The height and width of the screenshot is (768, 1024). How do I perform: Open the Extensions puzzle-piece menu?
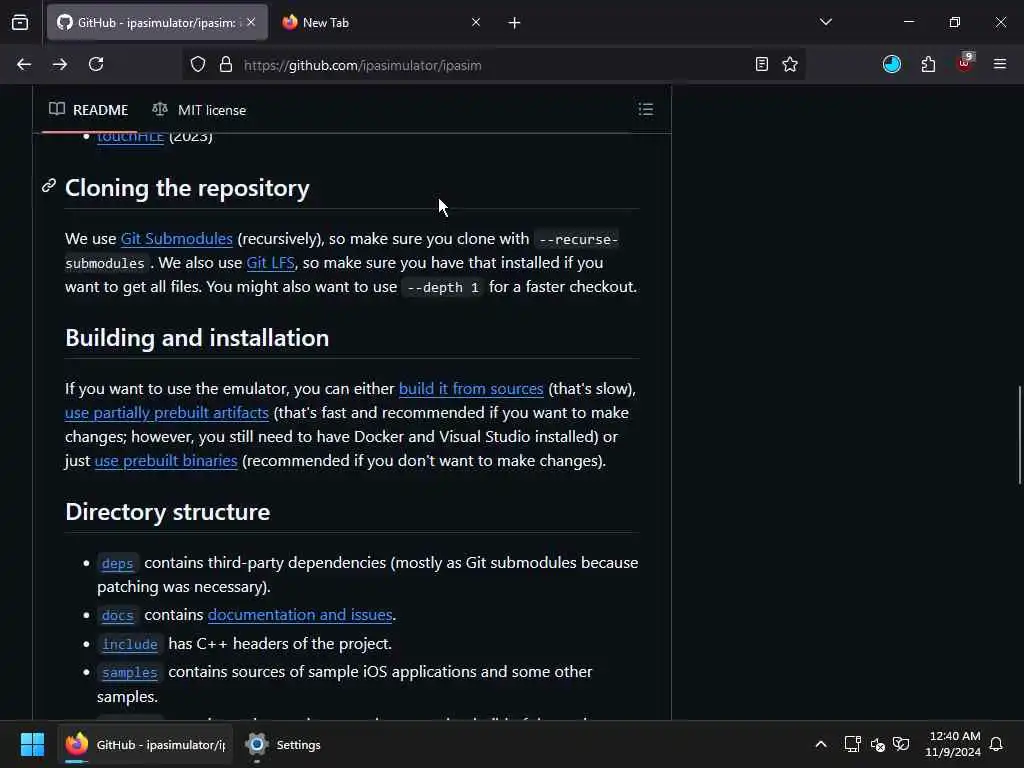point(928,64)
